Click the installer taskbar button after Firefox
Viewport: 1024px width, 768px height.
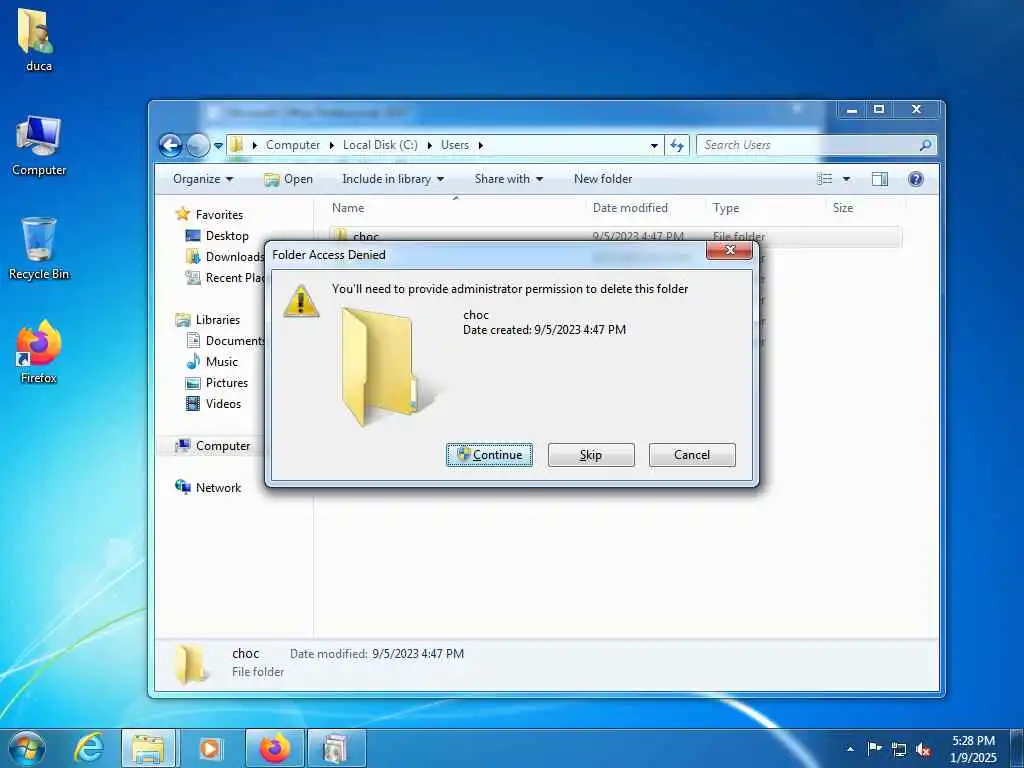[335, 748]
